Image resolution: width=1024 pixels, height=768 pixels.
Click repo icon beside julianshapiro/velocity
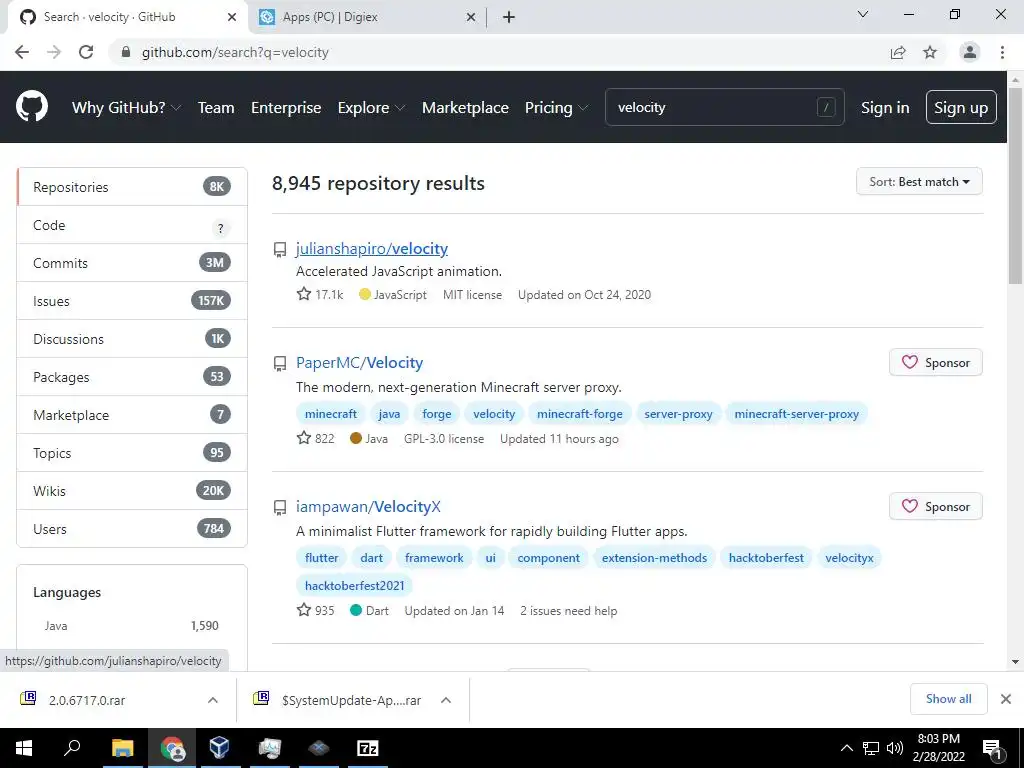pos(280,249)
